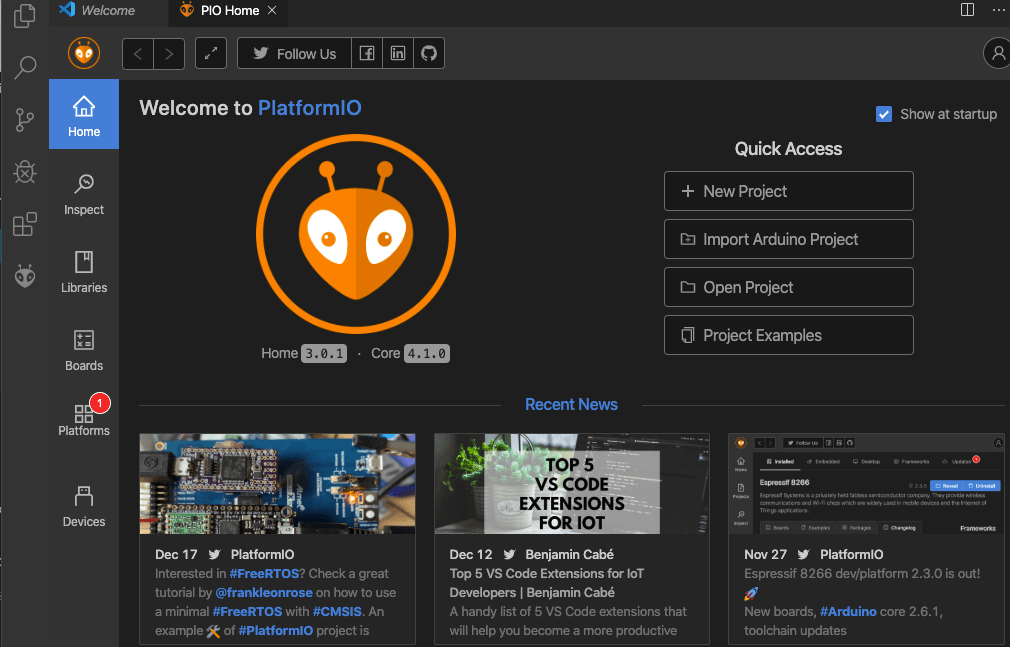The width and height of the screenshot is (1010, 647).
Task: Open the user account profile icon
Action: tap(998, 53)
